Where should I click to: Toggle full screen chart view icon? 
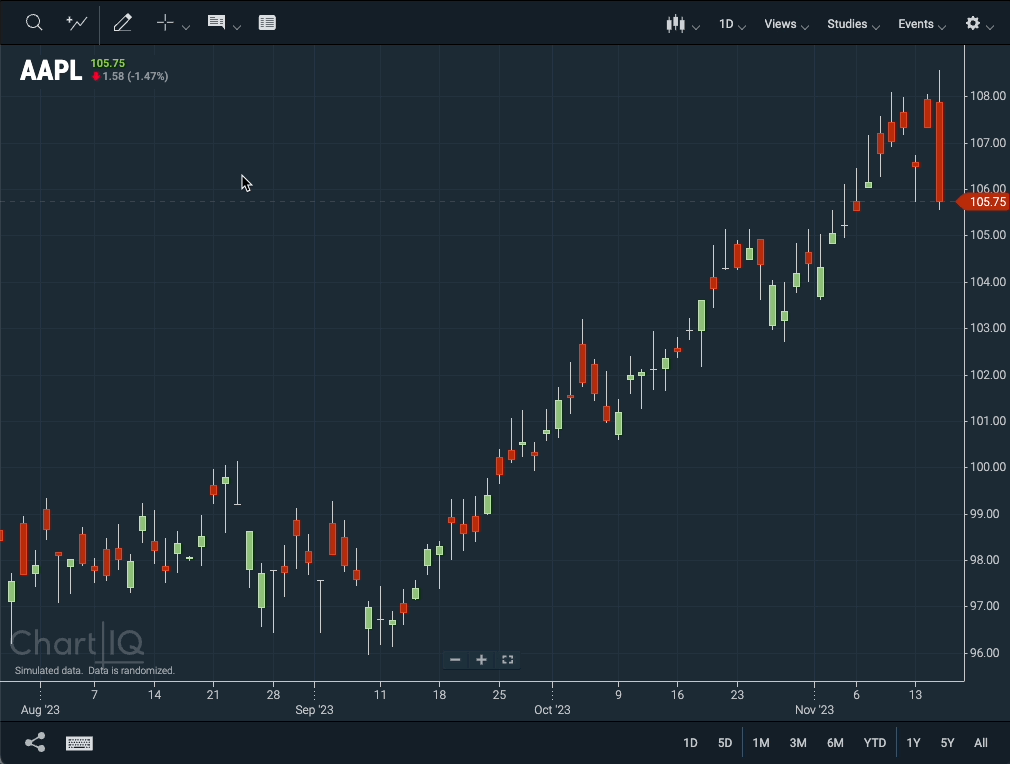508,660
